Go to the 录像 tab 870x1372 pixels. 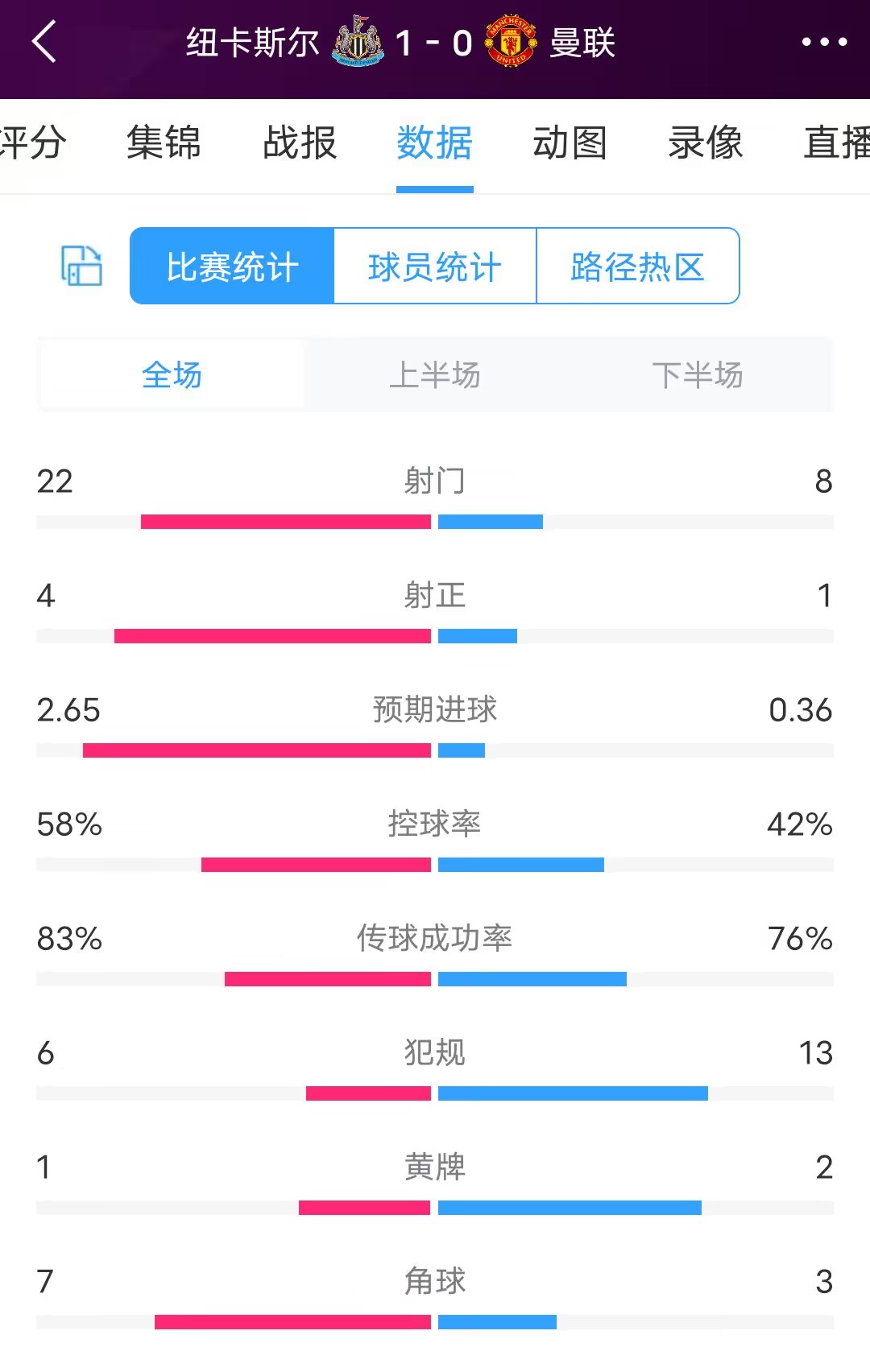tap(705, 143)
